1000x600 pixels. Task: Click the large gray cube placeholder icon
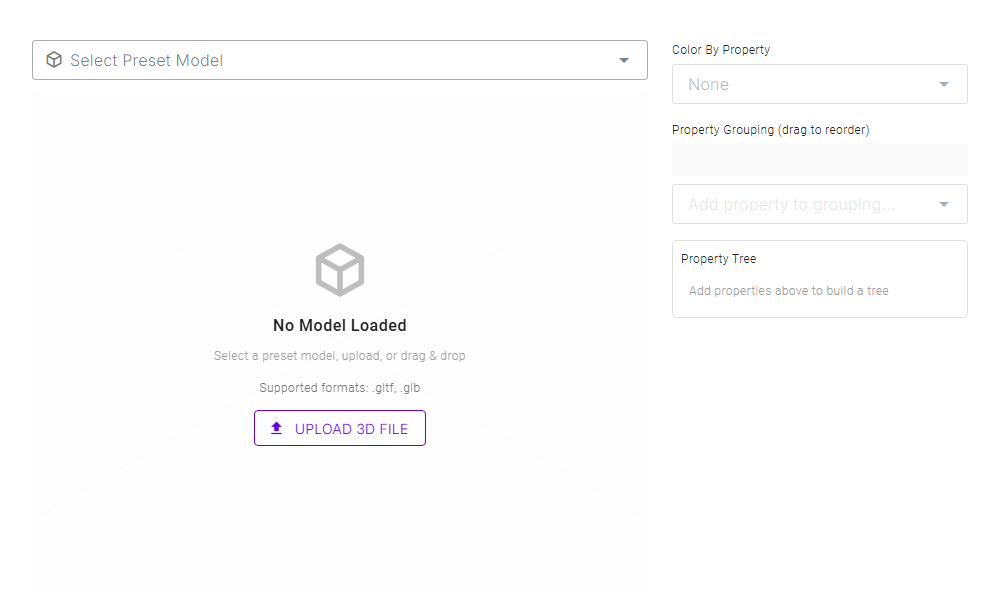click(340, 270)
